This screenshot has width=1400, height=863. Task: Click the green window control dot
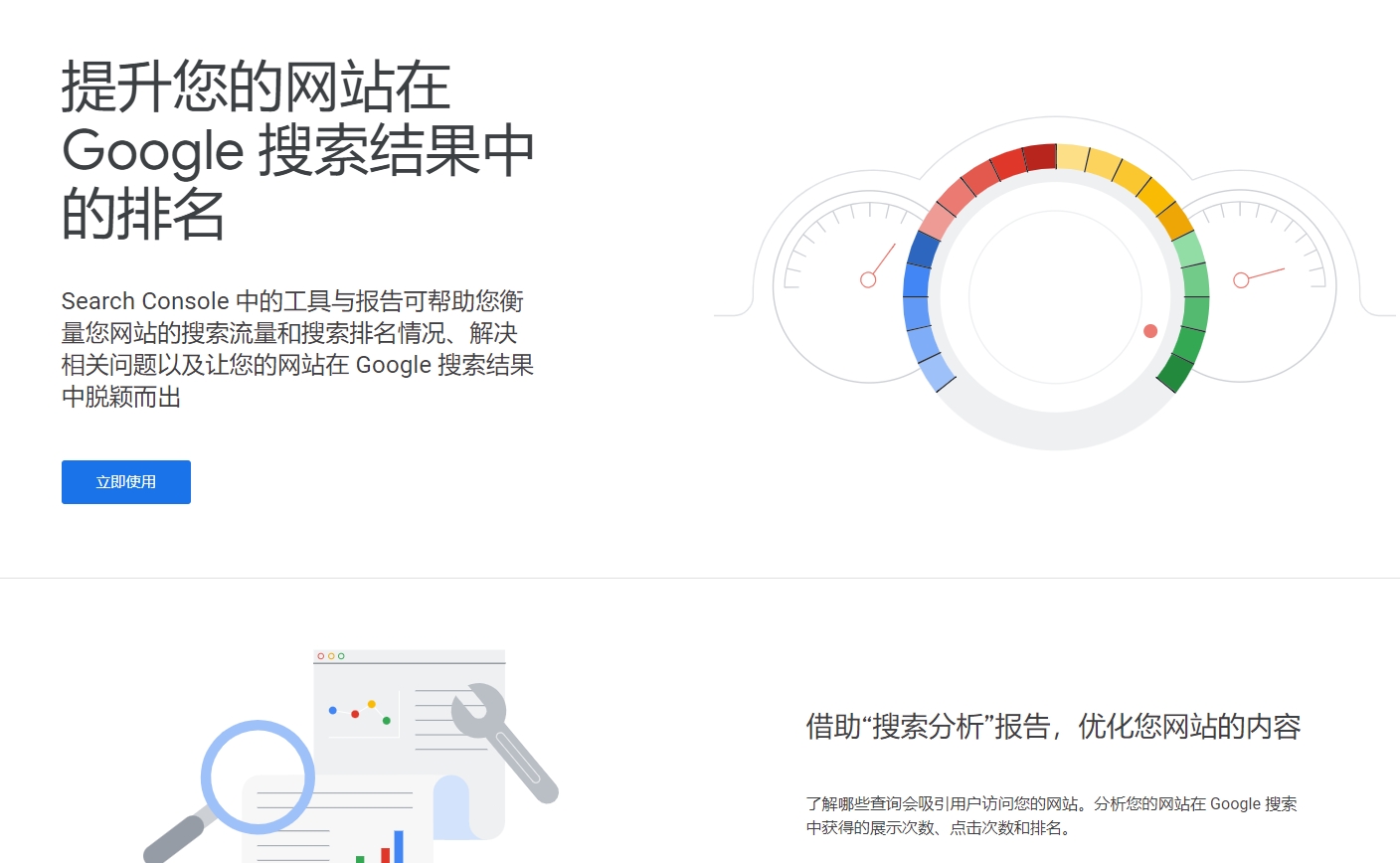(341, 656)
